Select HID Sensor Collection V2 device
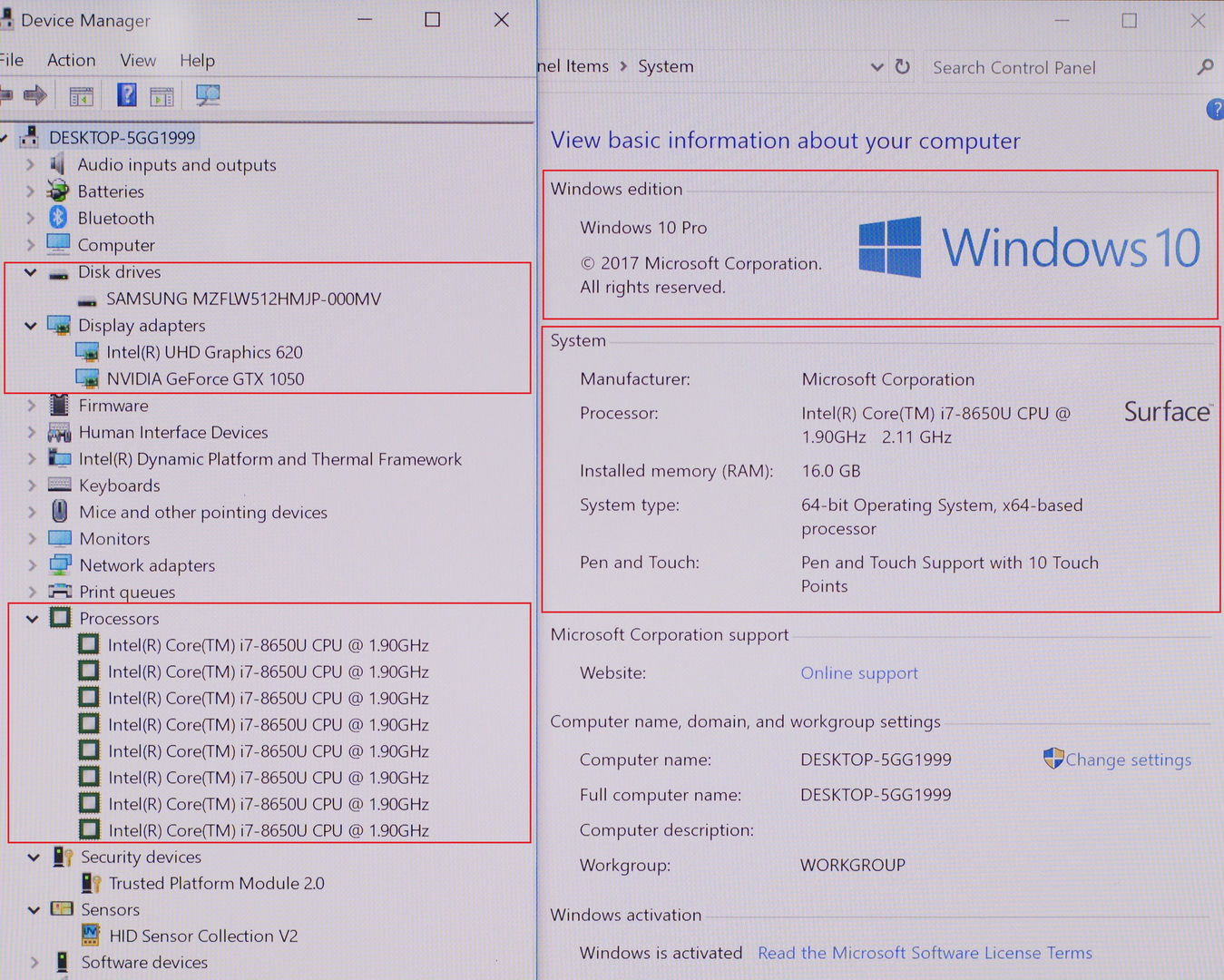The image size is (1224, 980). coord(203,936)
